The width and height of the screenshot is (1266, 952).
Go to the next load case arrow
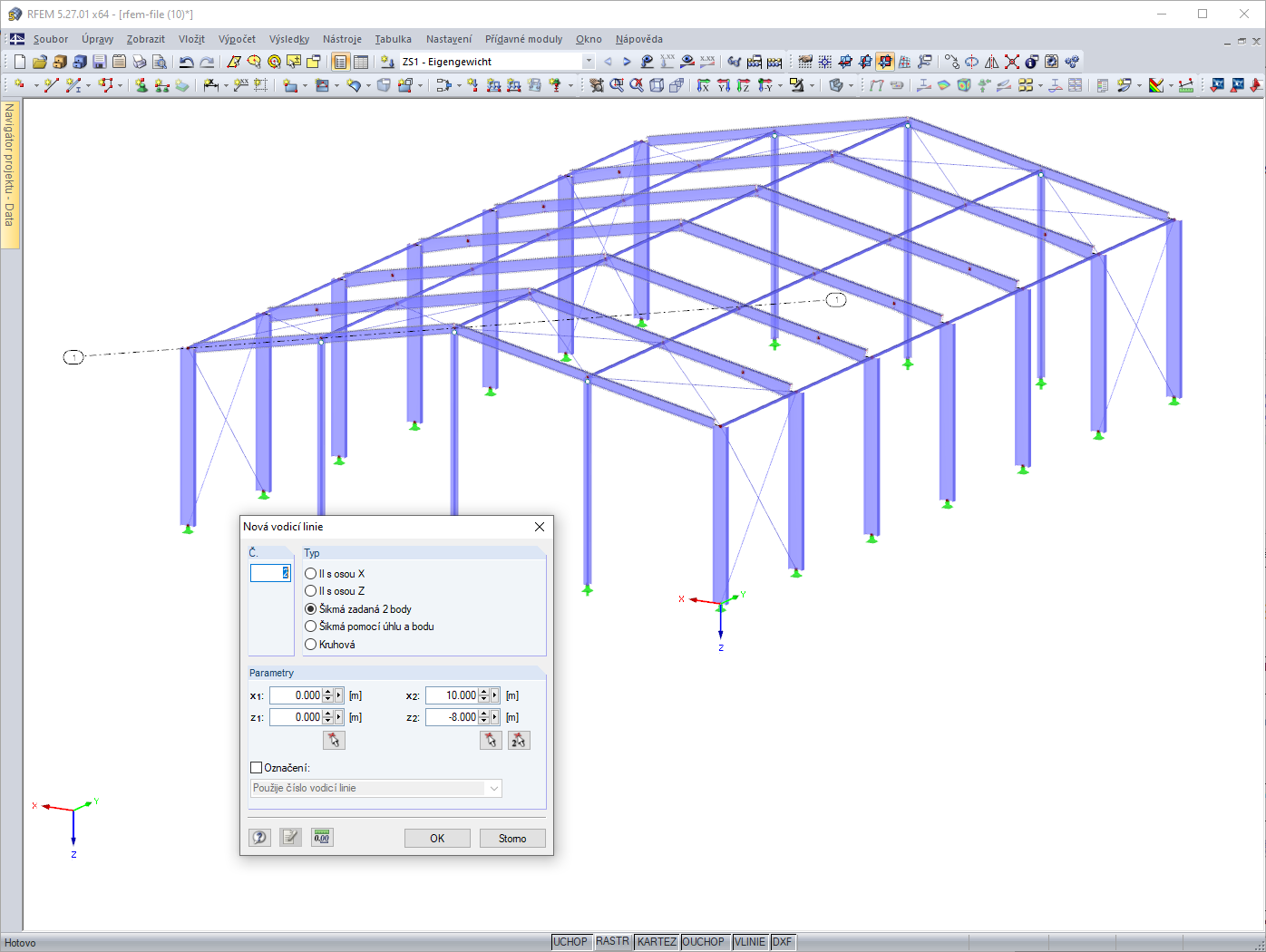627,62
